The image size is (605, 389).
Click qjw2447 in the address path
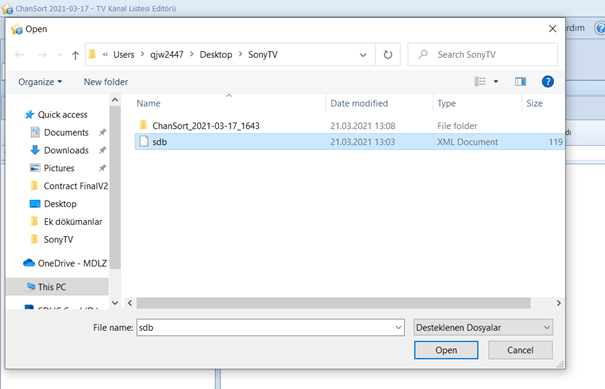coord(167,55)
